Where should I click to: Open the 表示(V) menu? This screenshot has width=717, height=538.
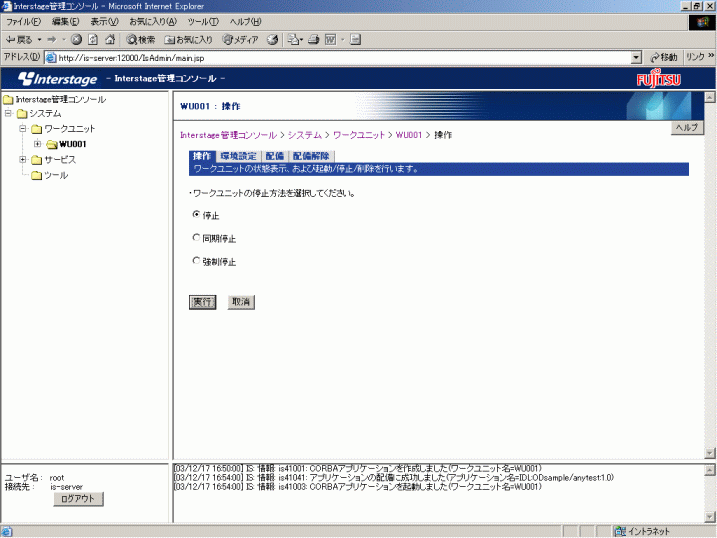click(104, 21)
